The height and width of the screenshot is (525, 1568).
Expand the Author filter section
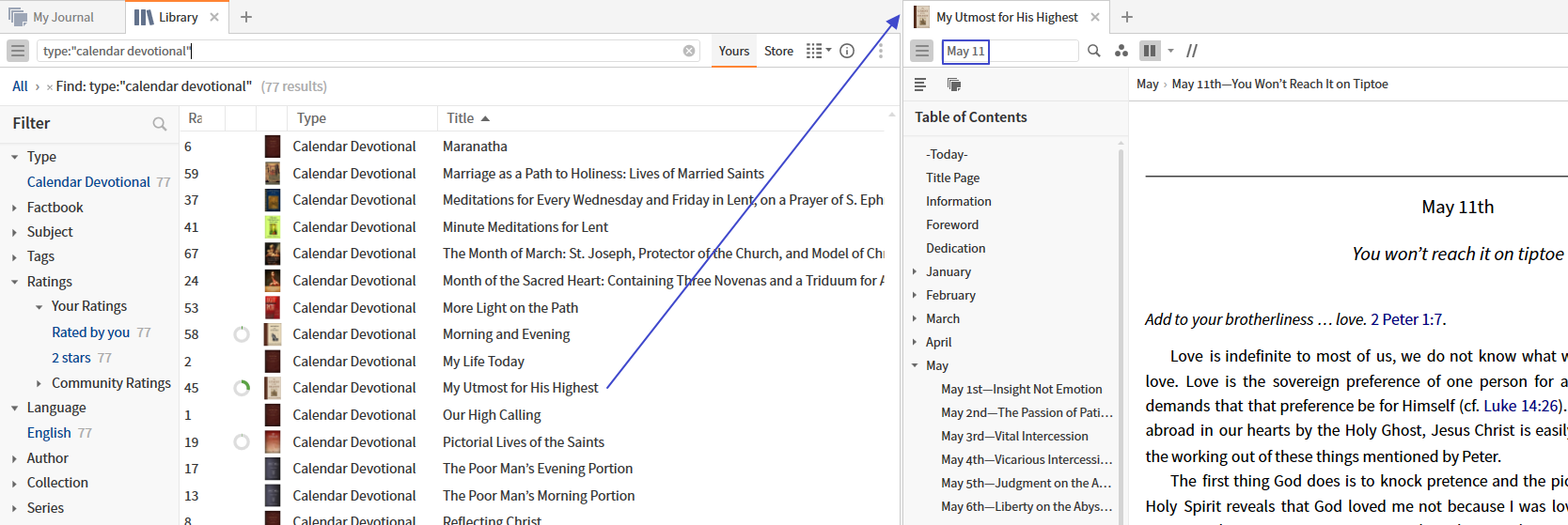coord(14,458)
